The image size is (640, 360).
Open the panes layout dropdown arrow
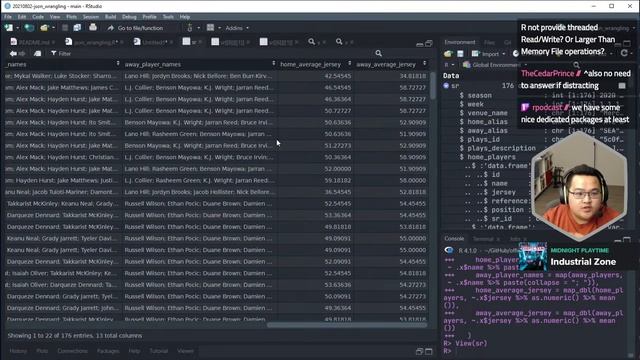(x=219, y=28)
